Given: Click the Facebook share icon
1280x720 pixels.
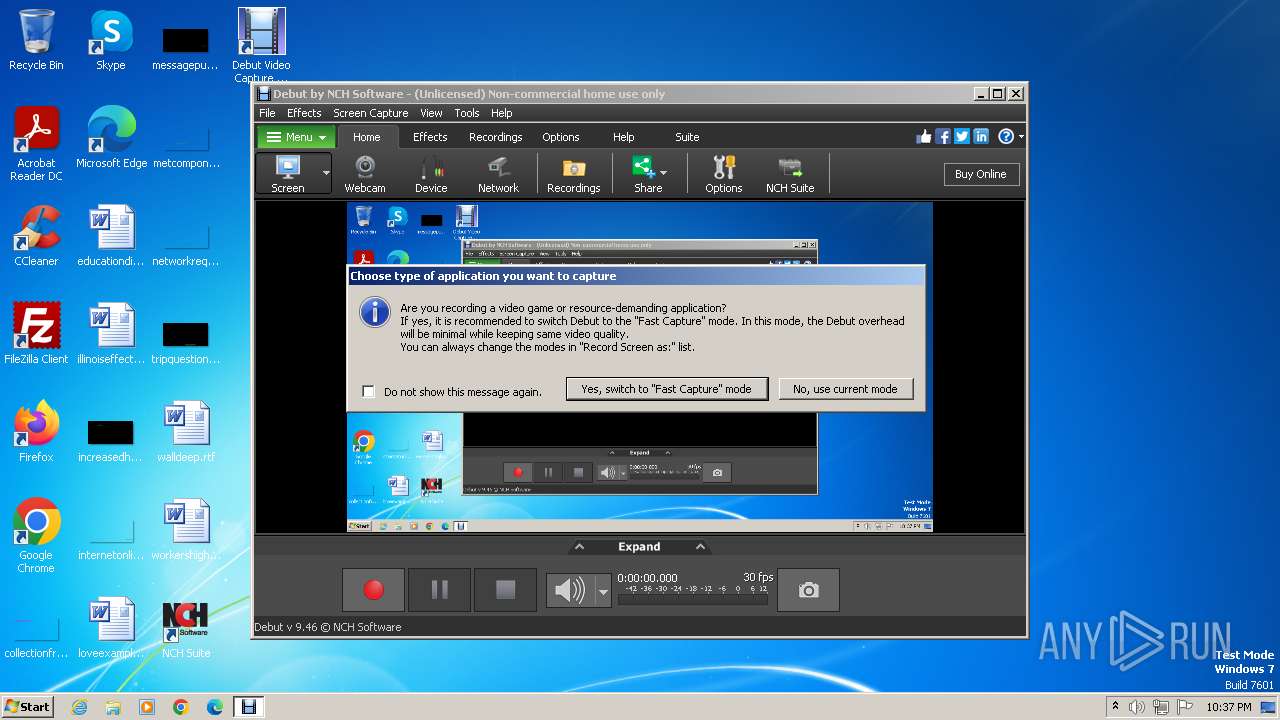Looking at the screenshot, I should tap(943, 137).
